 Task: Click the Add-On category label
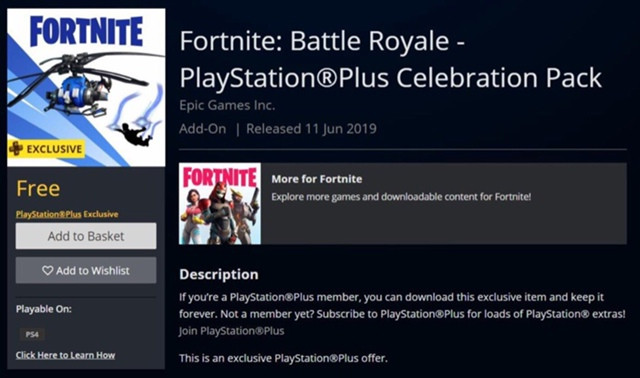[x=202, y=129]
